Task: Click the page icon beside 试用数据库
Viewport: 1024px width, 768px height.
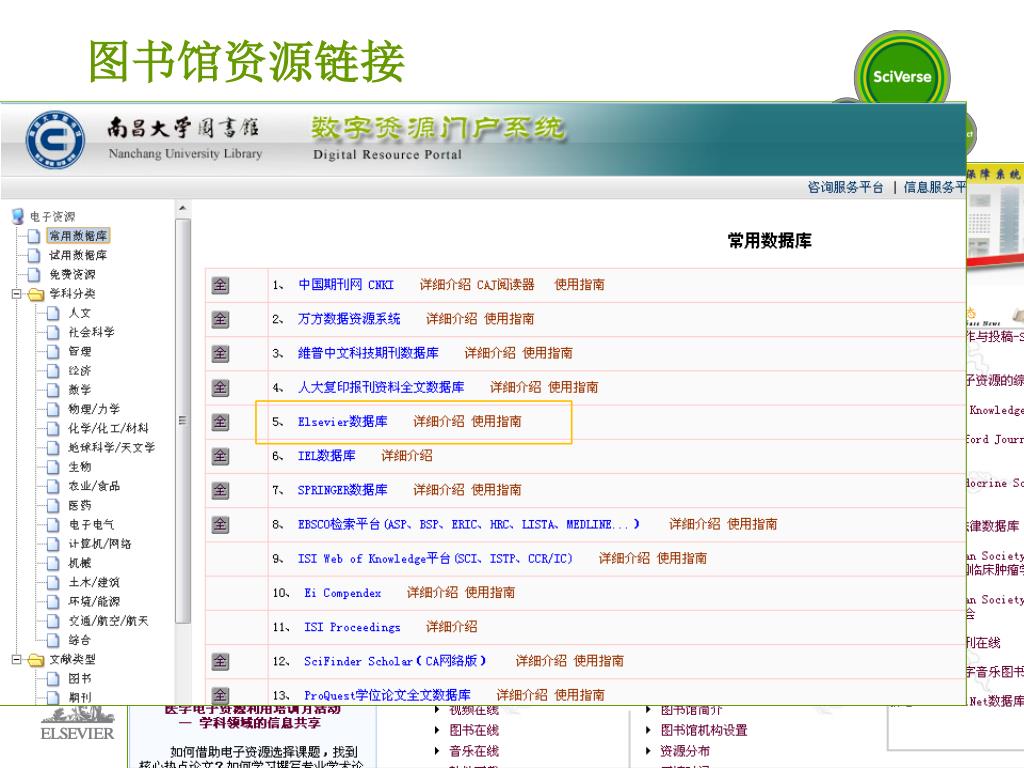Action: click(34, 255)
